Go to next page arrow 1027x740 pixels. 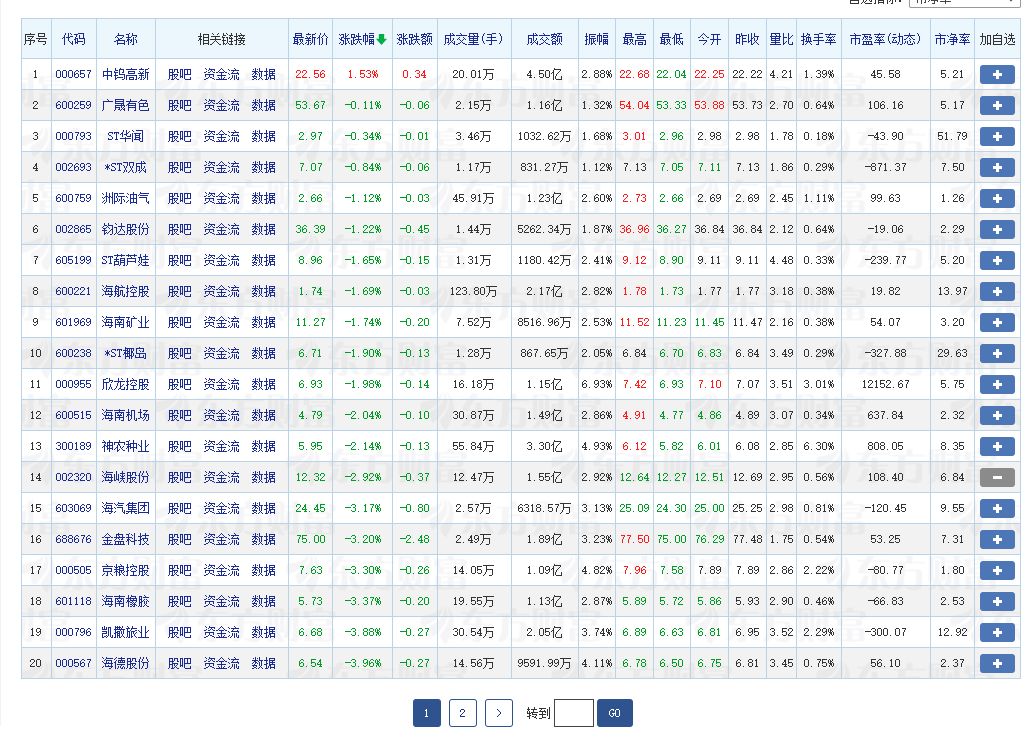pos(498,713)
